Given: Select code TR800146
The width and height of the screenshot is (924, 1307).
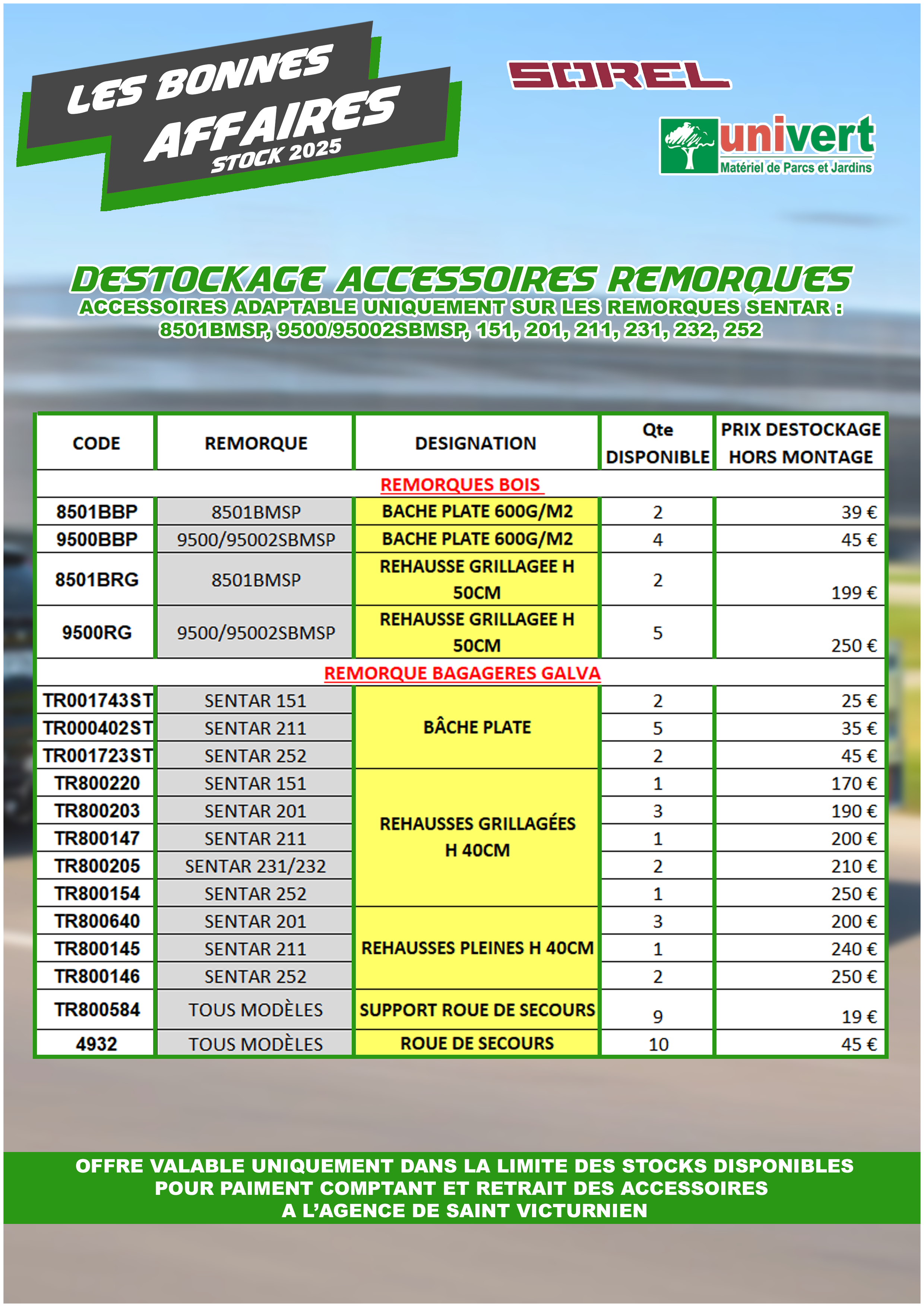Looking at the screenshot, I should [97, 976].
